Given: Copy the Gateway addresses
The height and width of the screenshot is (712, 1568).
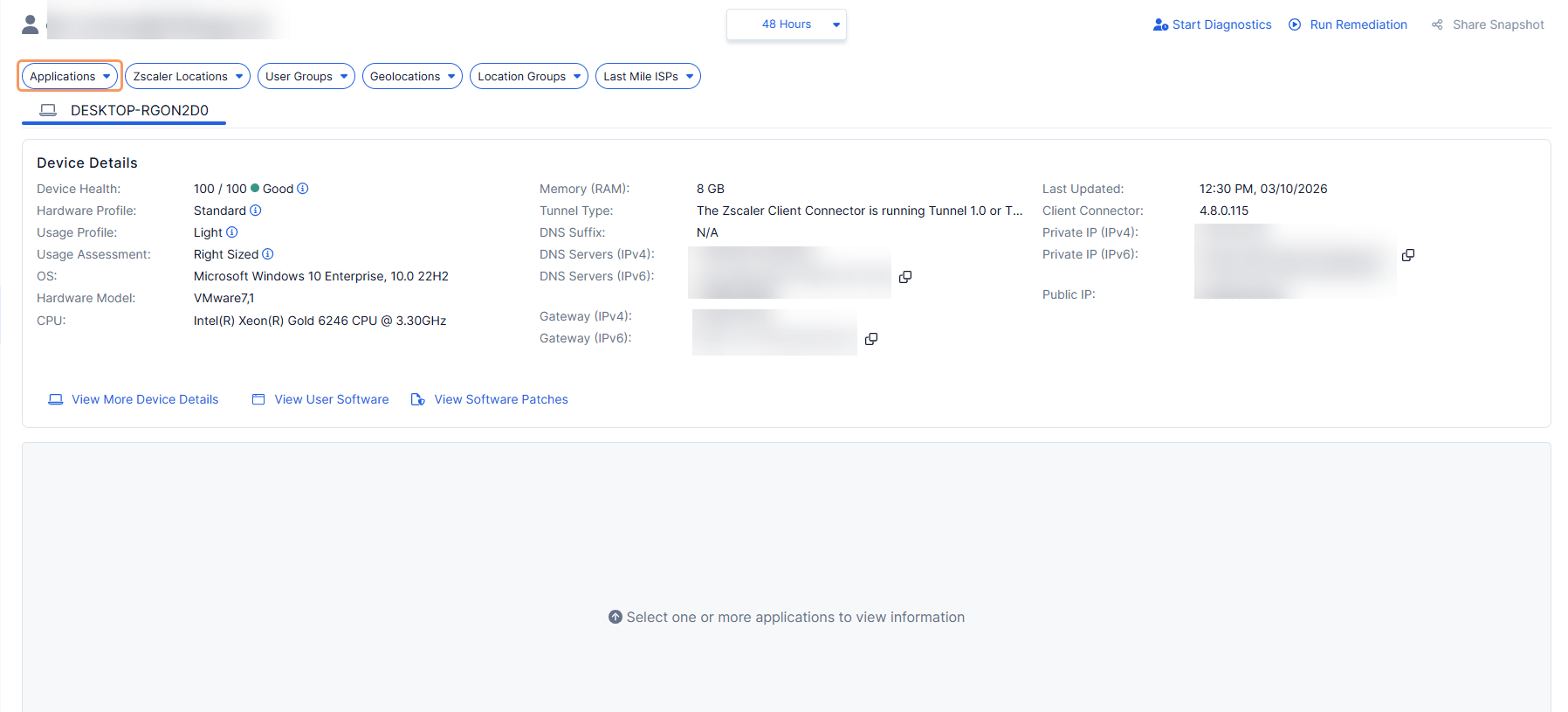Looking at the screenshot, I should pyautogui.click(x=871, y=339).
